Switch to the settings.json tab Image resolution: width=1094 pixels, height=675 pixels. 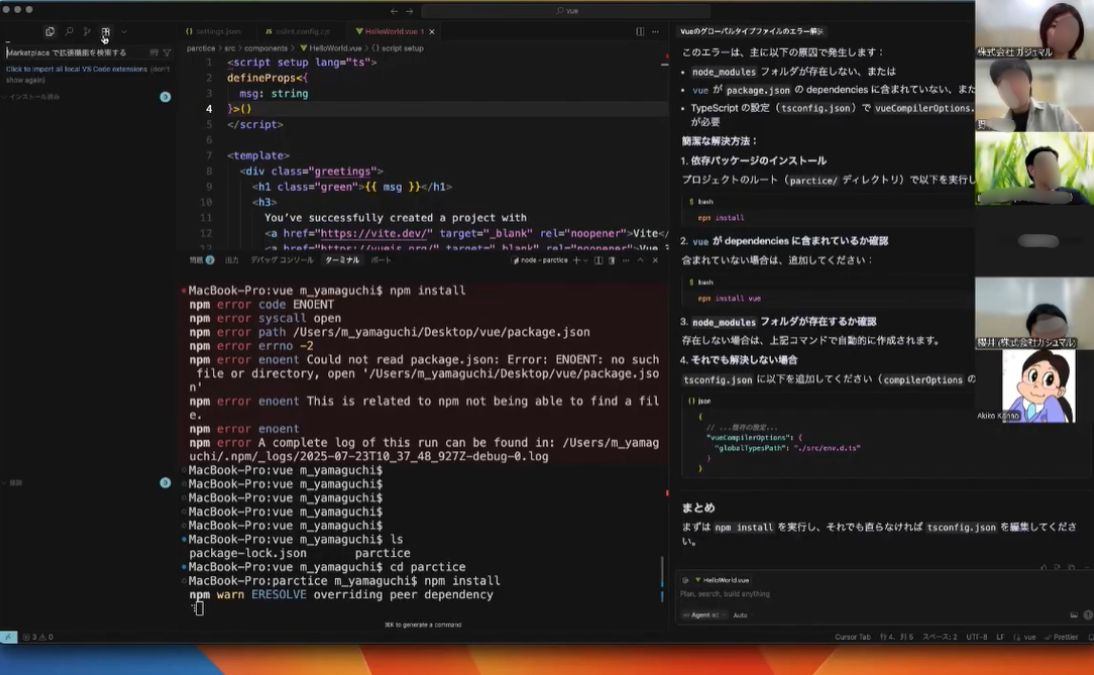[213, 32]
